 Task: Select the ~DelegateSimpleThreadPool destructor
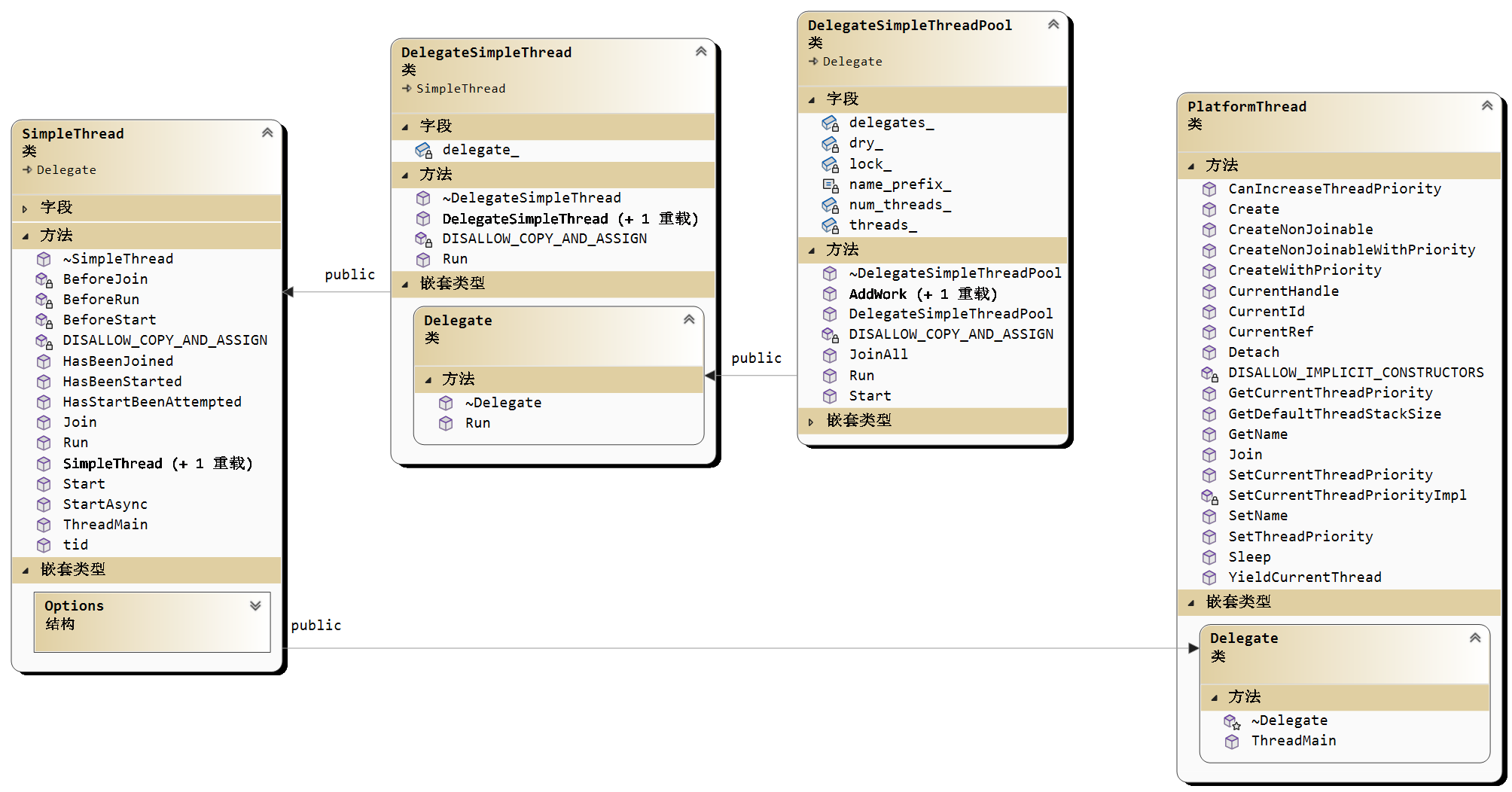(x=955, y=273)
